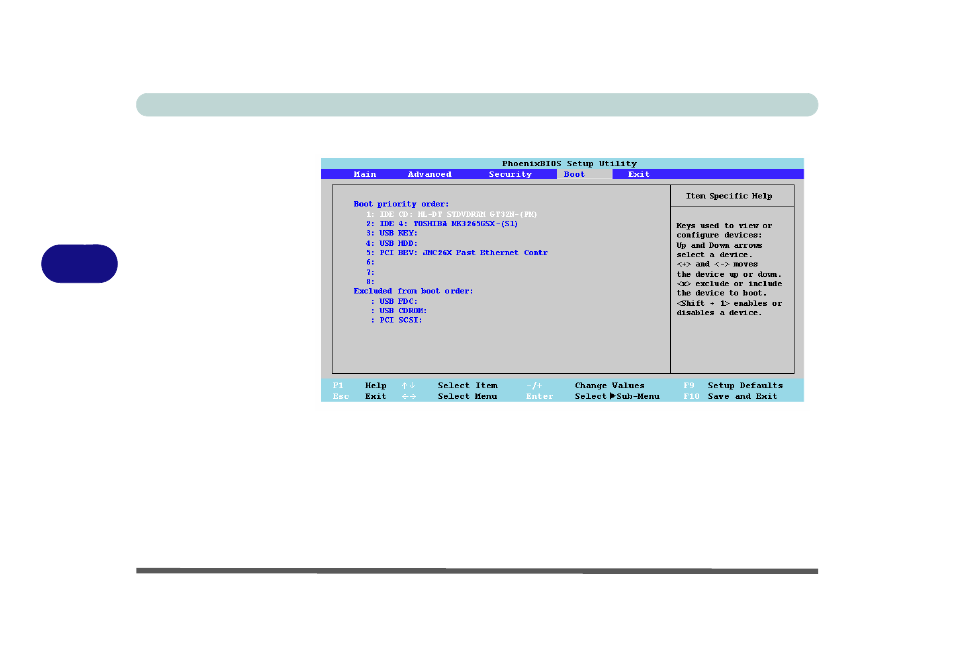
Task: Select boot entry 1: IDE CD
Action: point(451,214)
